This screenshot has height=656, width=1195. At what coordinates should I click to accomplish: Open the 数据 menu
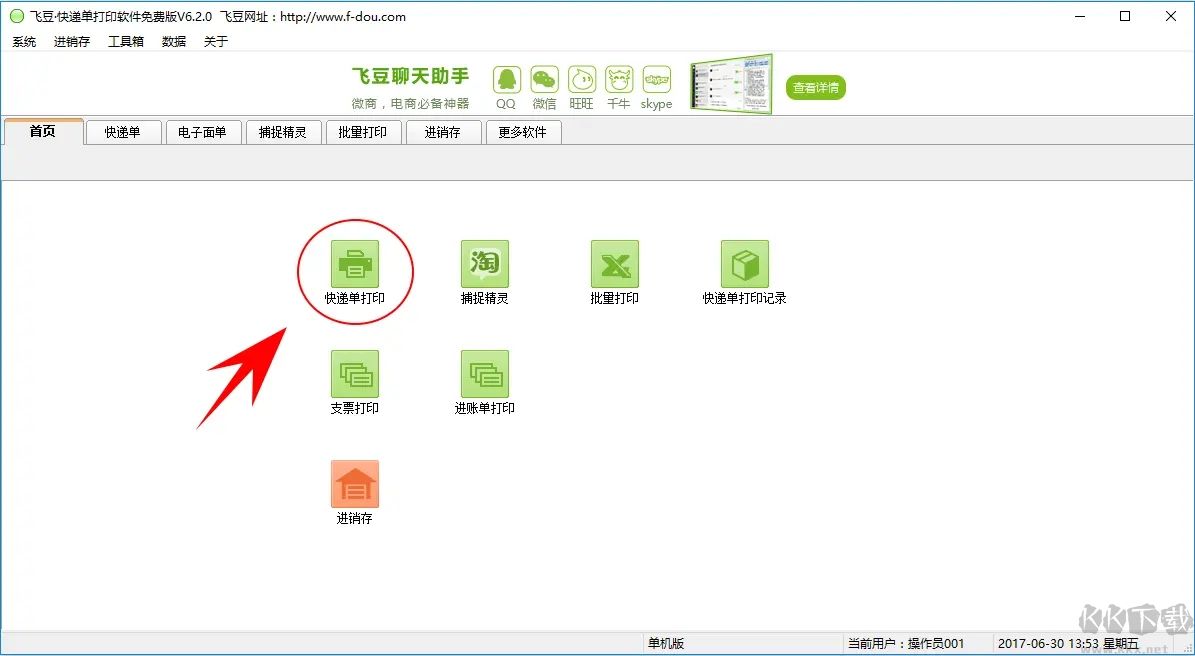[174, 42]
